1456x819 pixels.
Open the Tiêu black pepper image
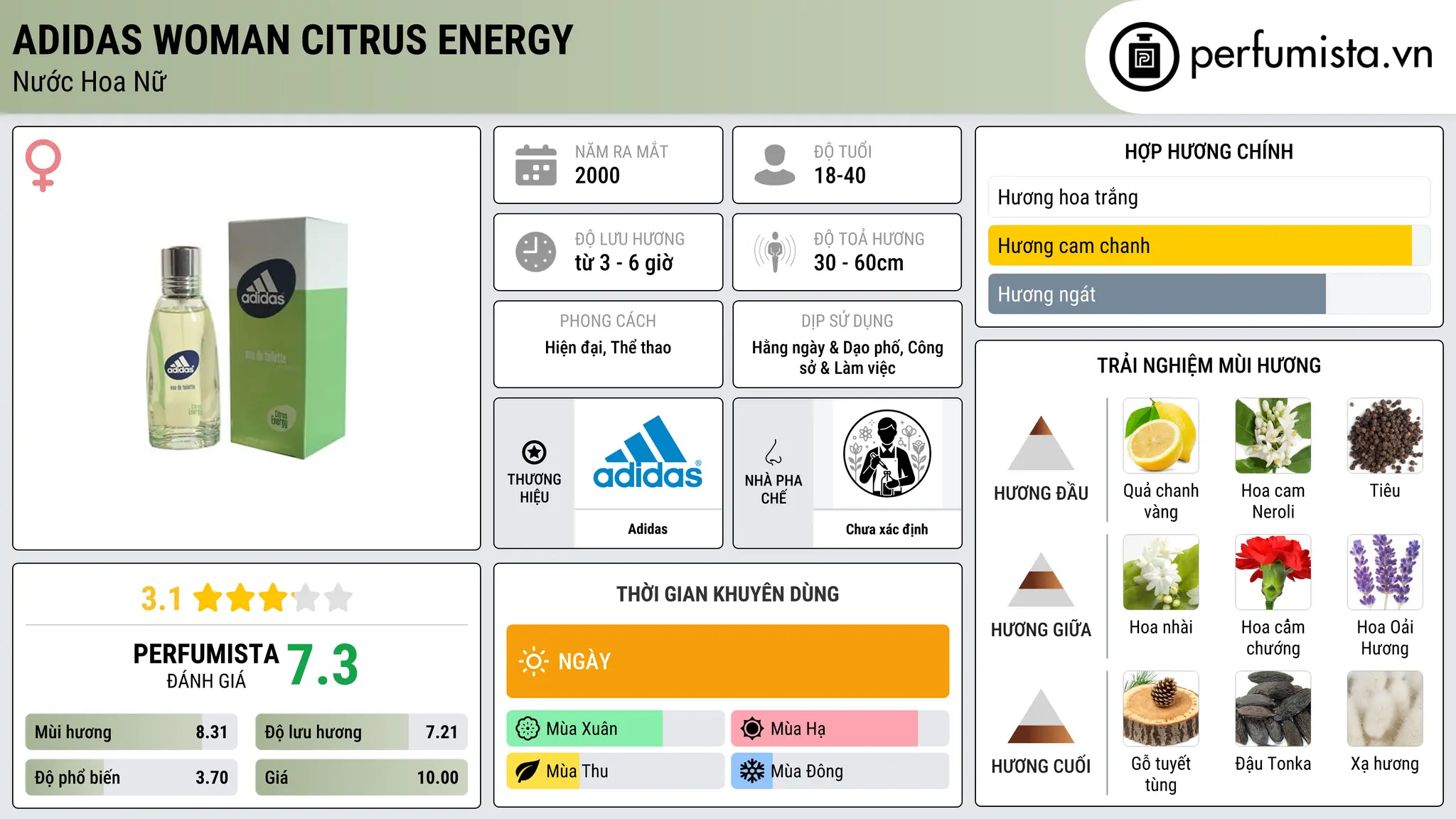(1385, 436)
